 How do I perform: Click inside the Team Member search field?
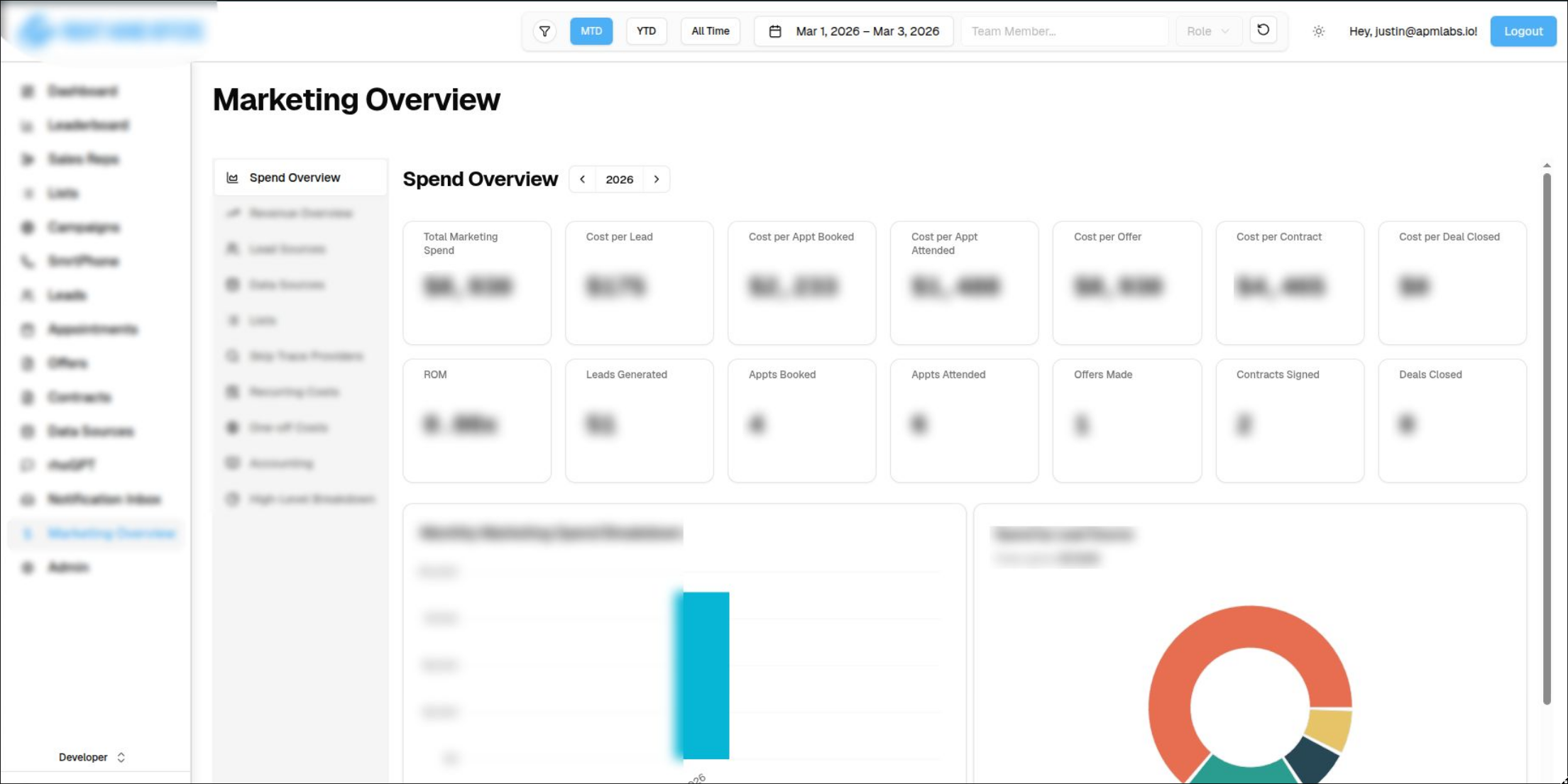tap(1064, 31)
